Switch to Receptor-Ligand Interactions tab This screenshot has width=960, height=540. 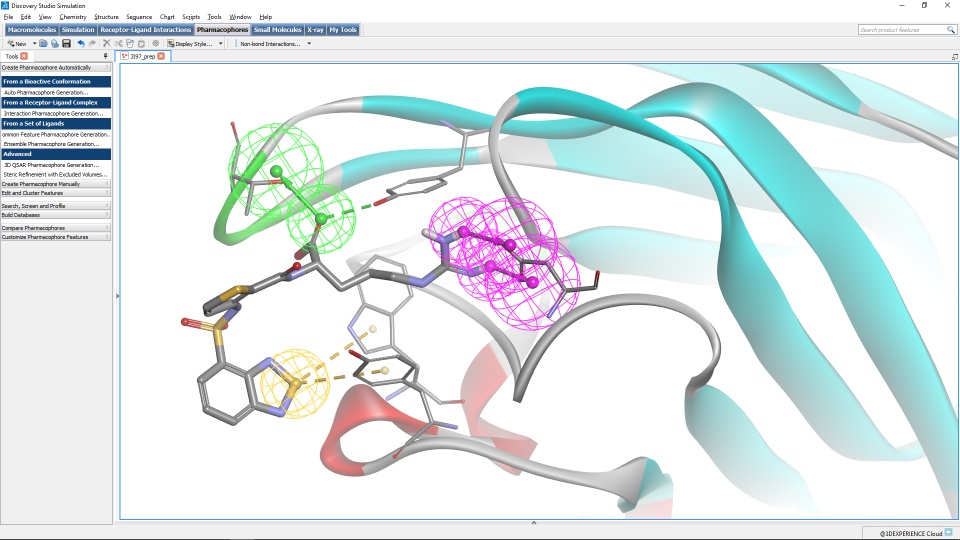146,29
